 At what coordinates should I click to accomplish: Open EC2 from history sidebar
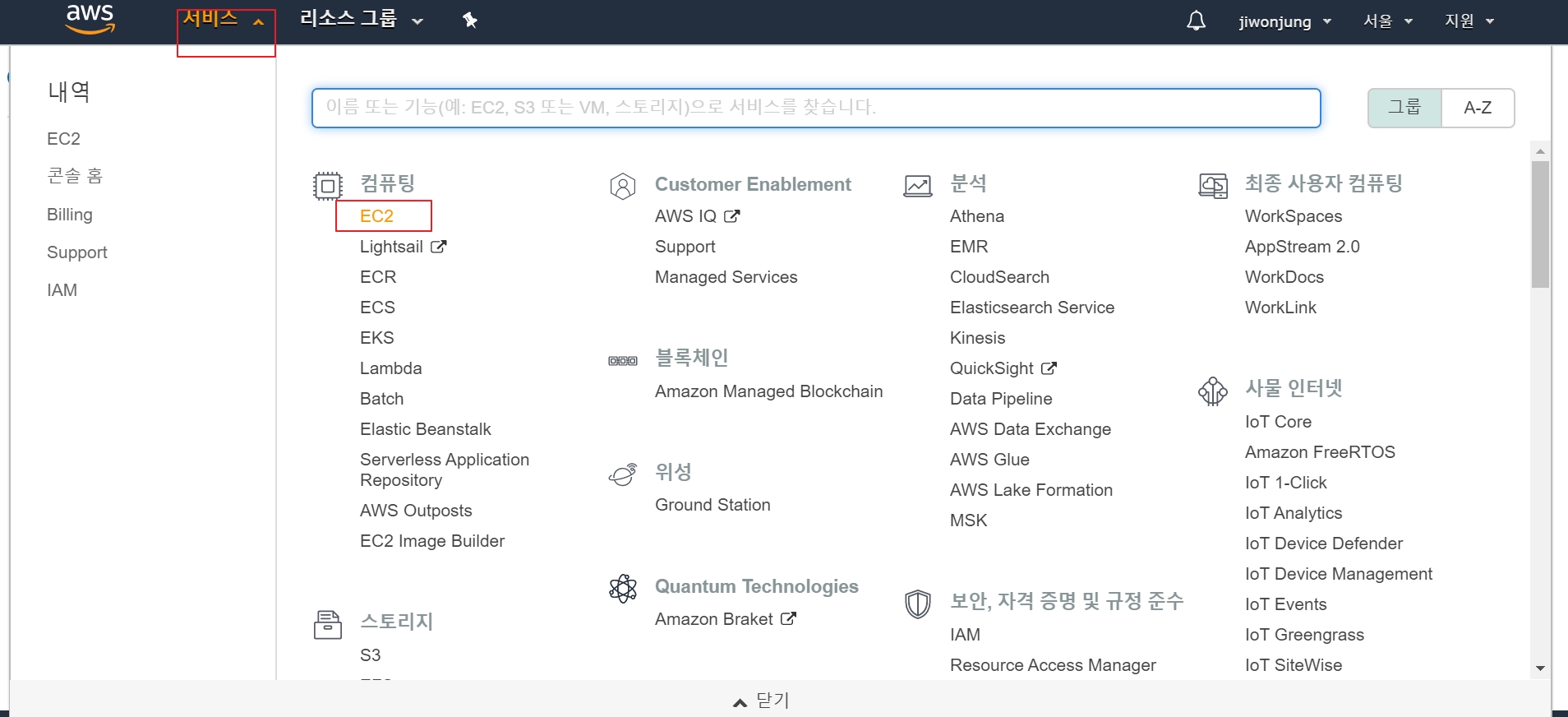tap(63, 139)
